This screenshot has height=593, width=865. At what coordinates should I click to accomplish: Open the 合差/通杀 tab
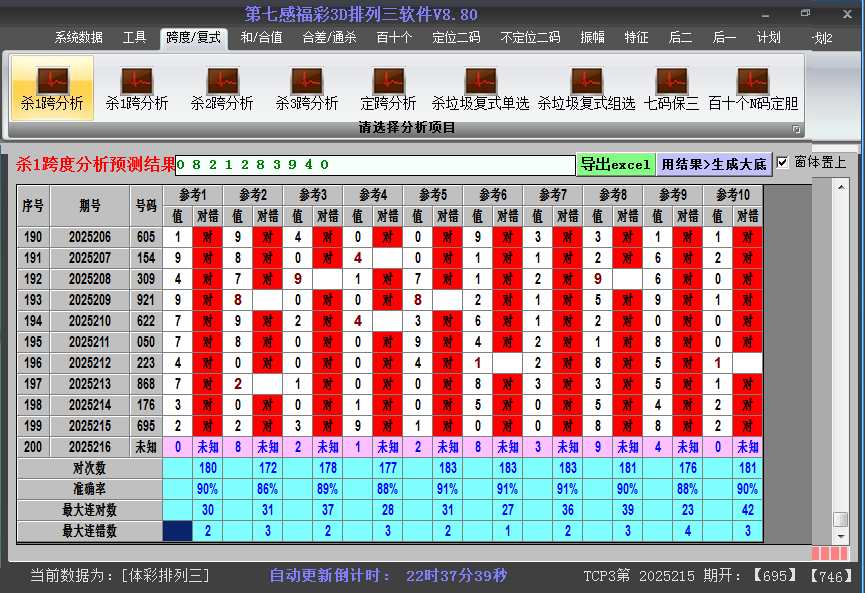[329, 38]
